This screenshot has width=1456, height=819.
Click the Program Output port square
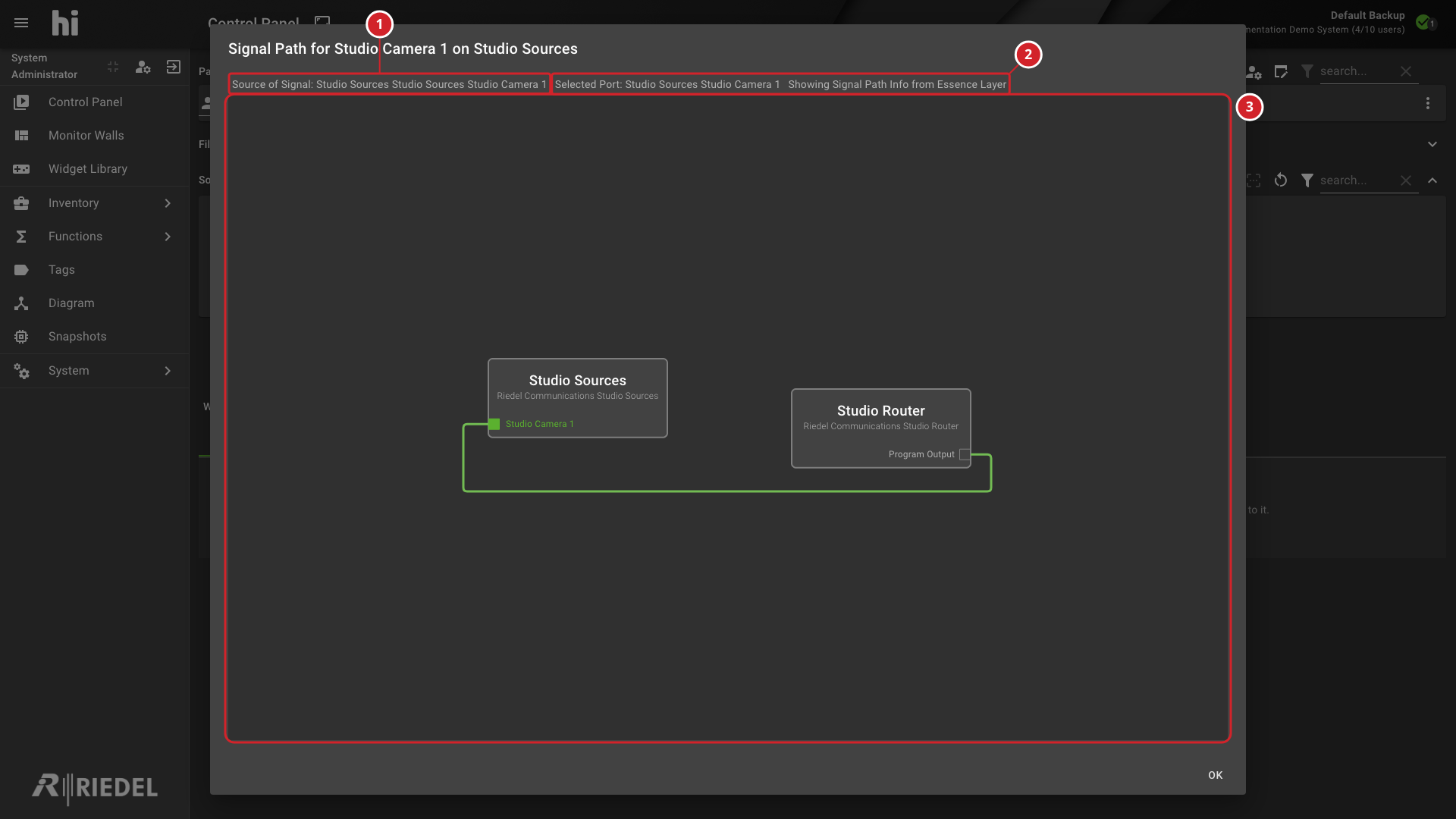965,454
